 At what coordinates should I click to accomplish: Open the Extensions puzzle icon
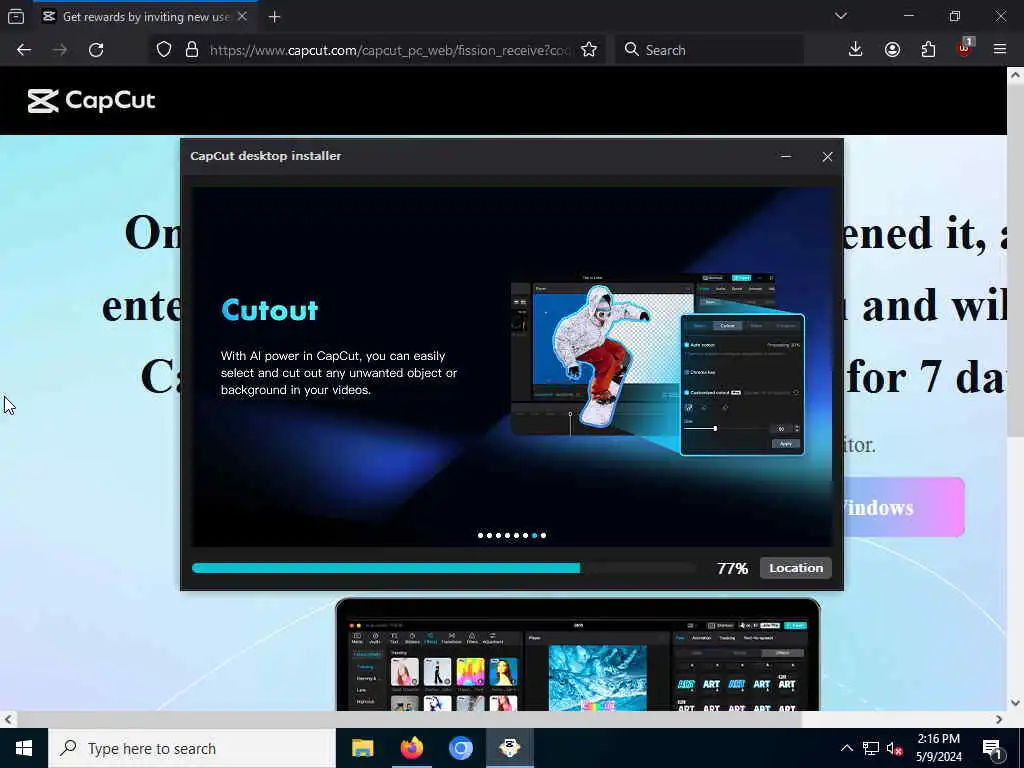click(928, 50)
